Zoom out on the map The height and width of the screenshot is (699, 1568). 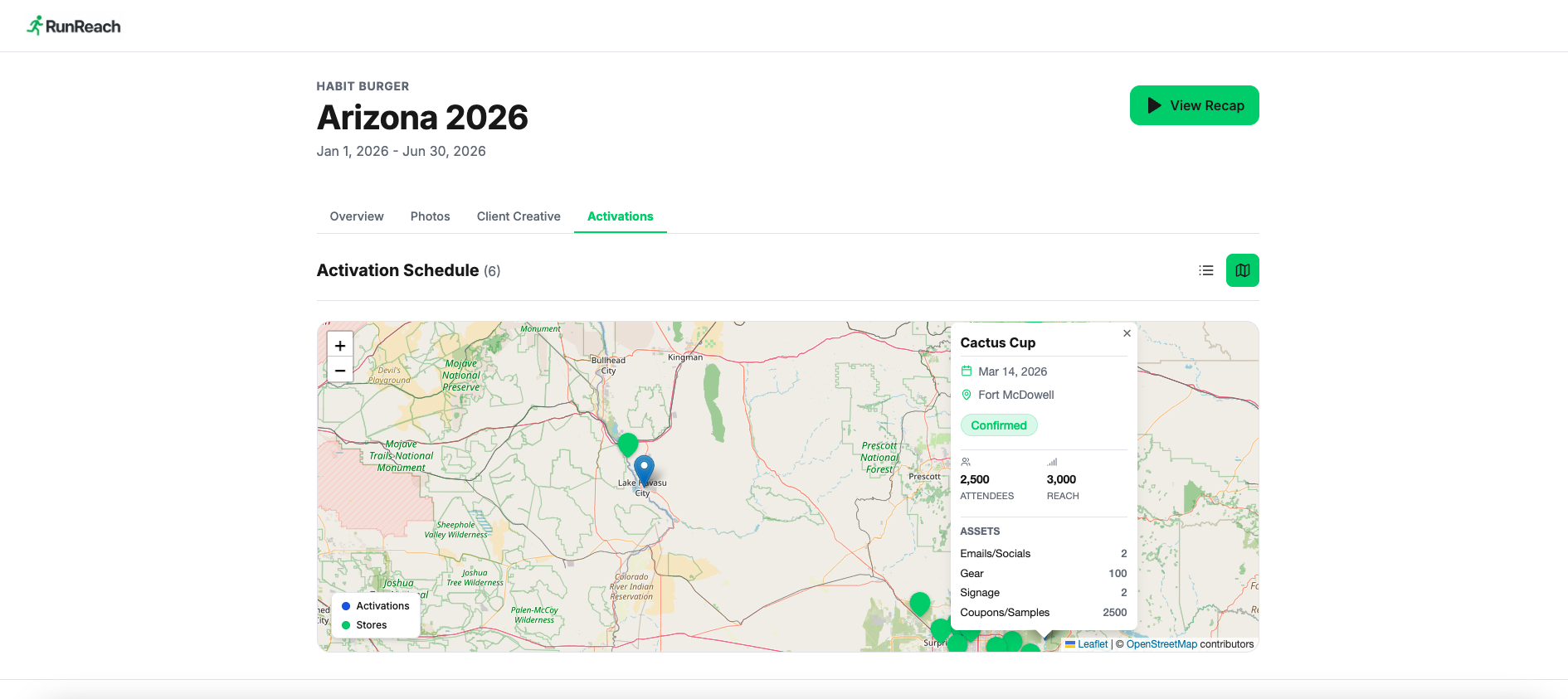pyautogui.click(x=340, y=371)
